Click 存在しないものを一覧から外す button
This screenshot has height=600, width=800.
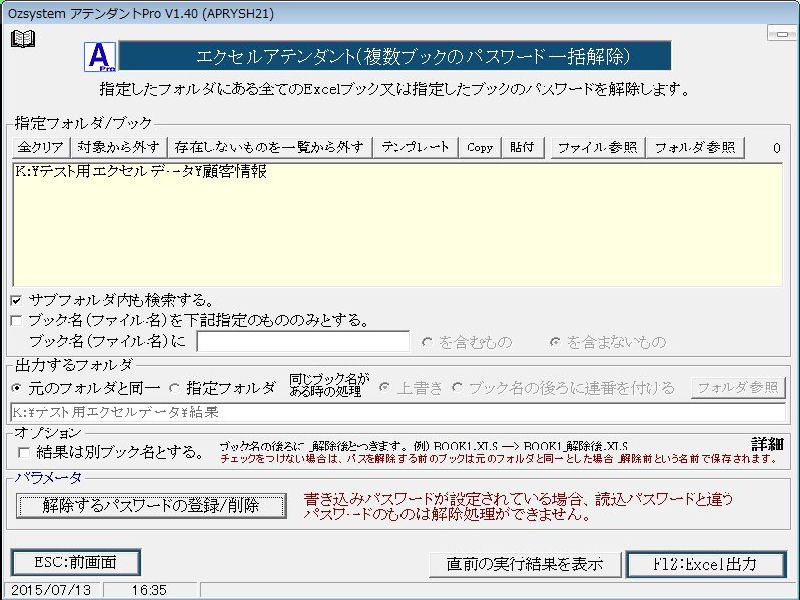click(x=269, y=147)
